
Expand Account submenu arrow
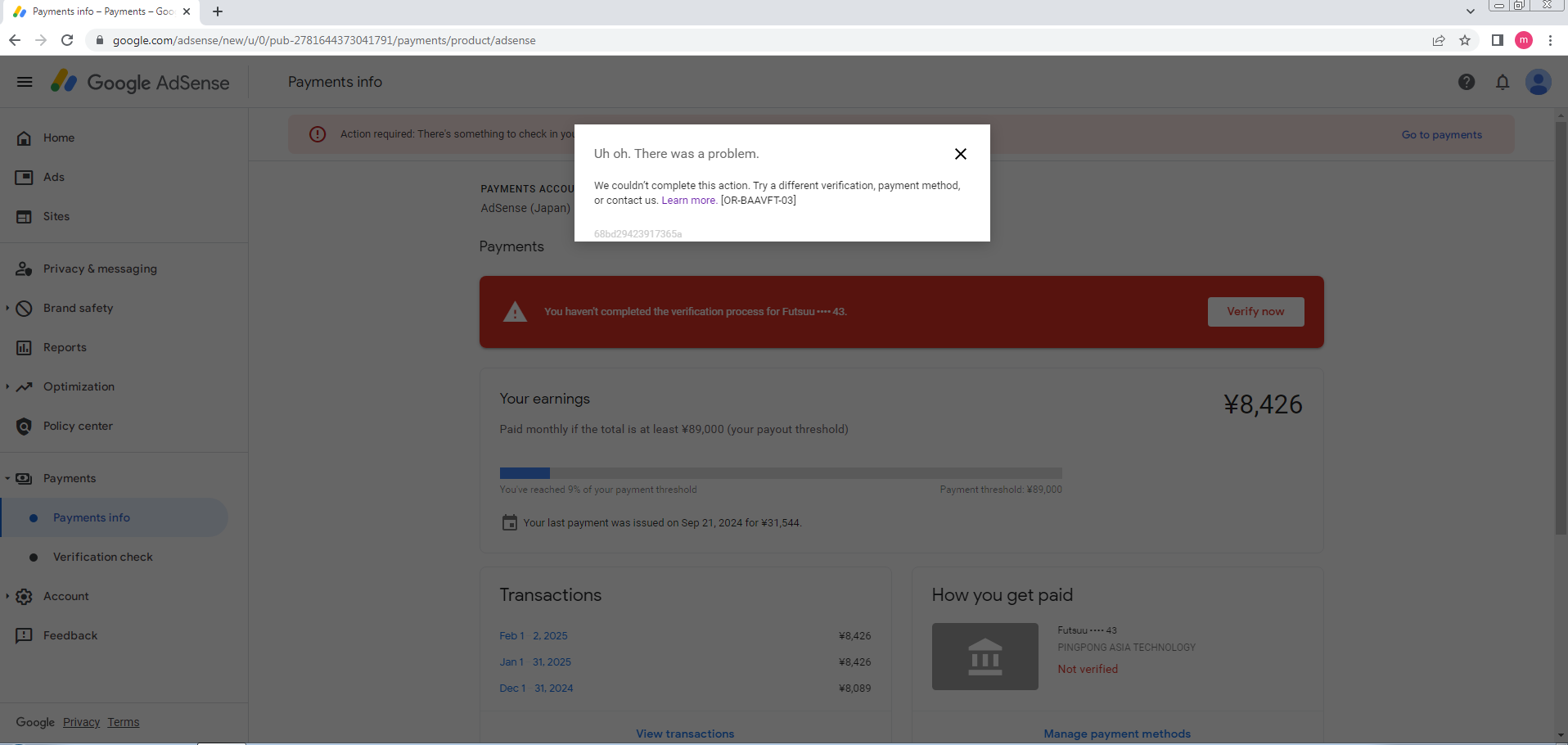tap(7, 596)
